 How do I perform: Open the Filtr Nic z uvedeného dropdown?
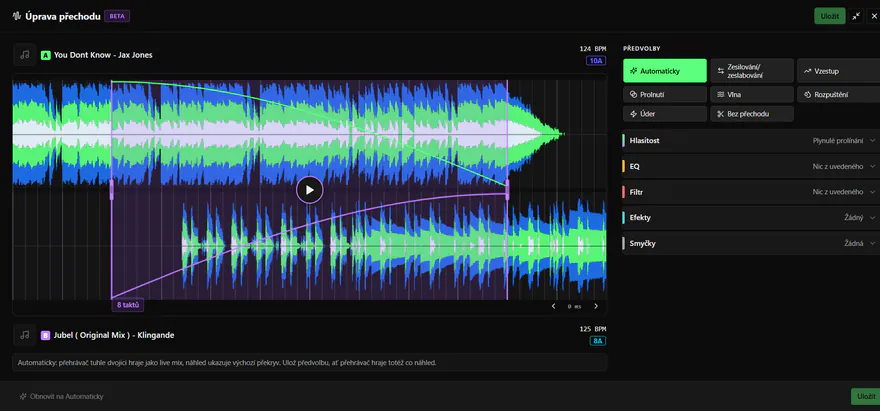click(844, 192)
